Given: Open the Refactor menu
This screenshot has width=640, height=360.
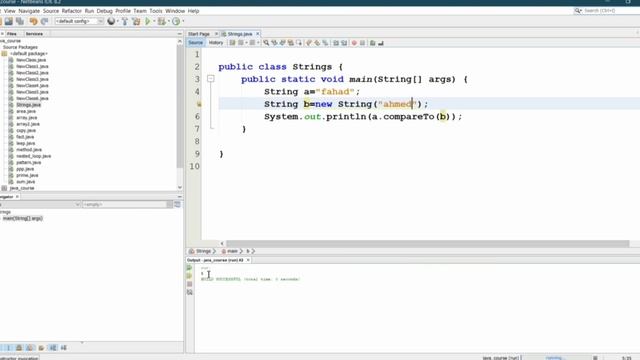Looking at the screenshot, I should [71, 11].
